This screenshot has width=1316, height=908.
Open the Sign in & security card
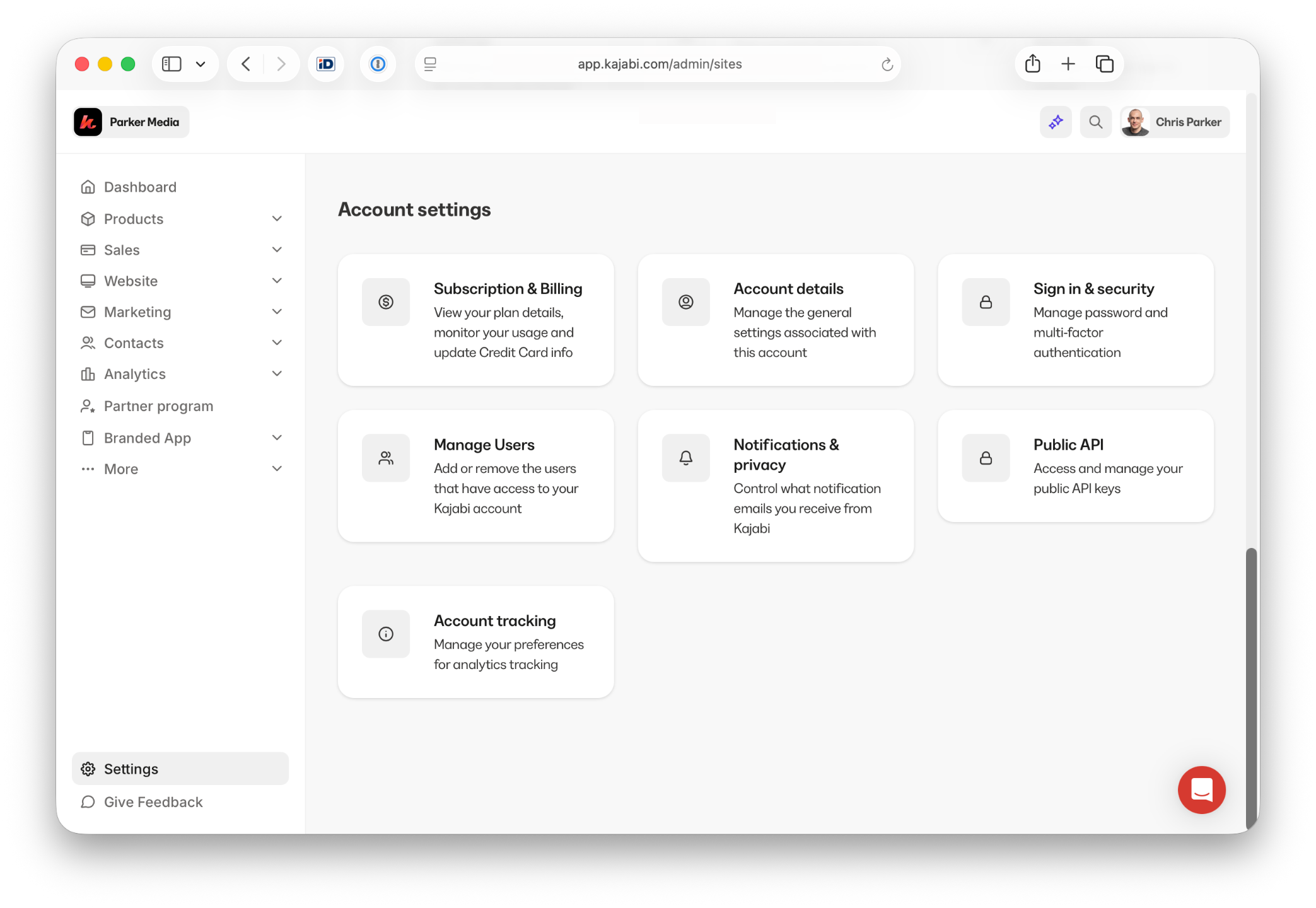1075,320
